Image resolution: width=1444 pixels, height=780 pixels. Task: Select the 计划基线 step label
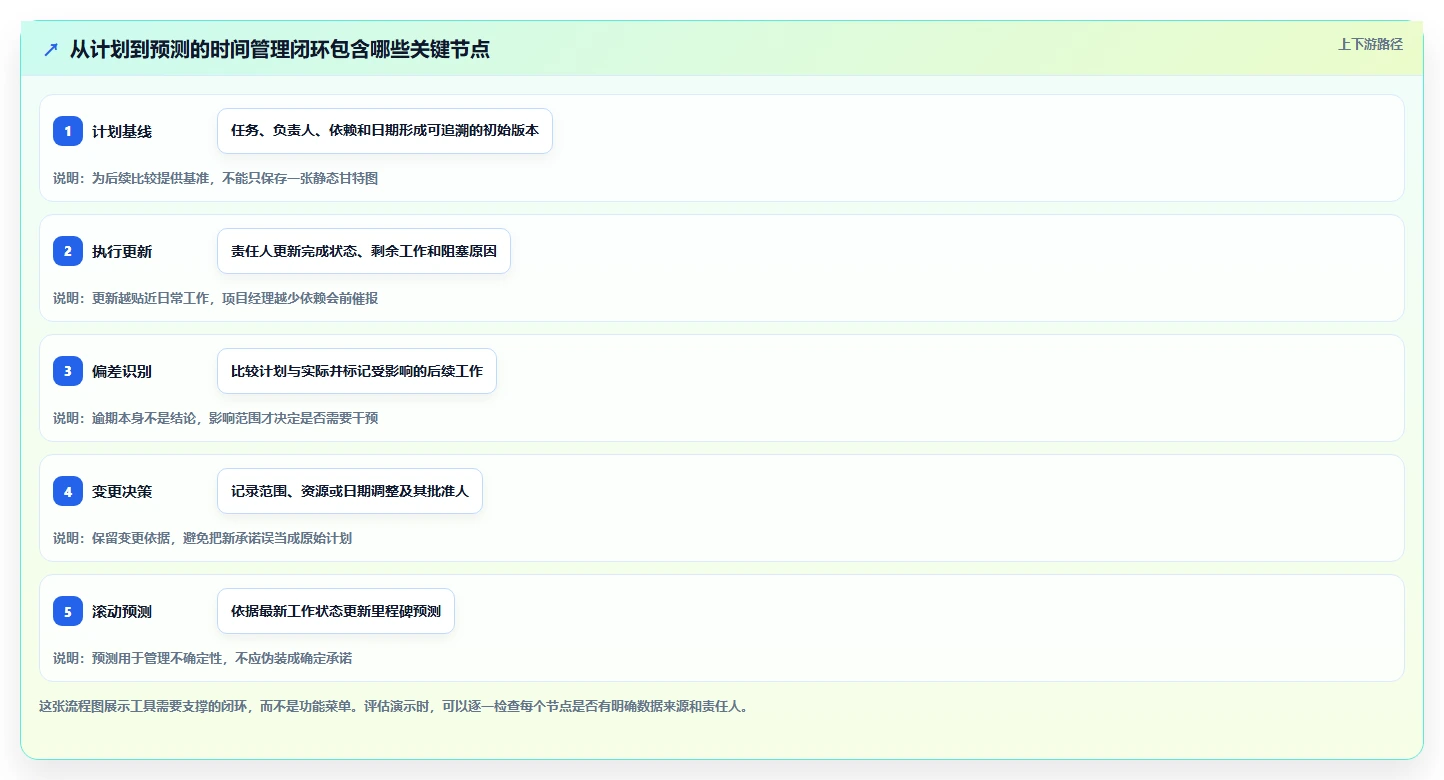pos(122,132)
